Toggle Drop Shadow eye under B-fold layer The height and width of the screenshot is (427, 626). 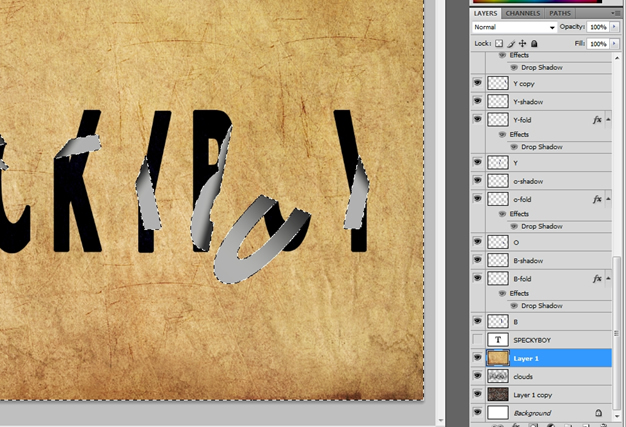pos(514,306)
